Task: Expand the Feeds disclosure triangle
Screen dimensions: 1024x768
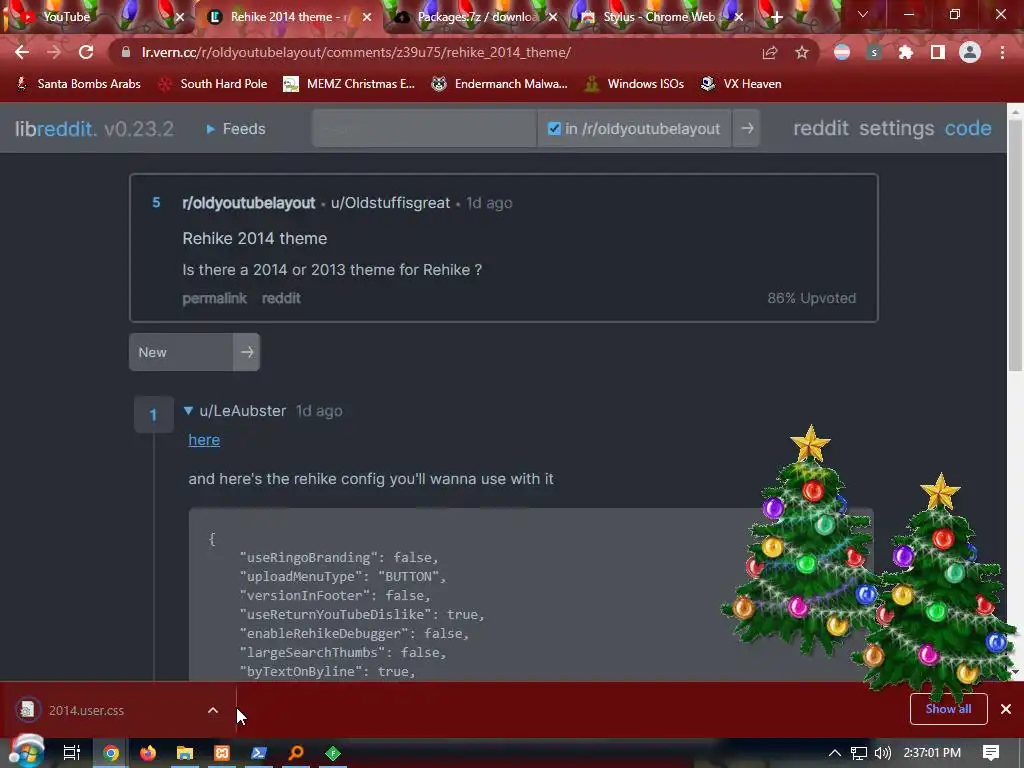Action: (210, 129)
